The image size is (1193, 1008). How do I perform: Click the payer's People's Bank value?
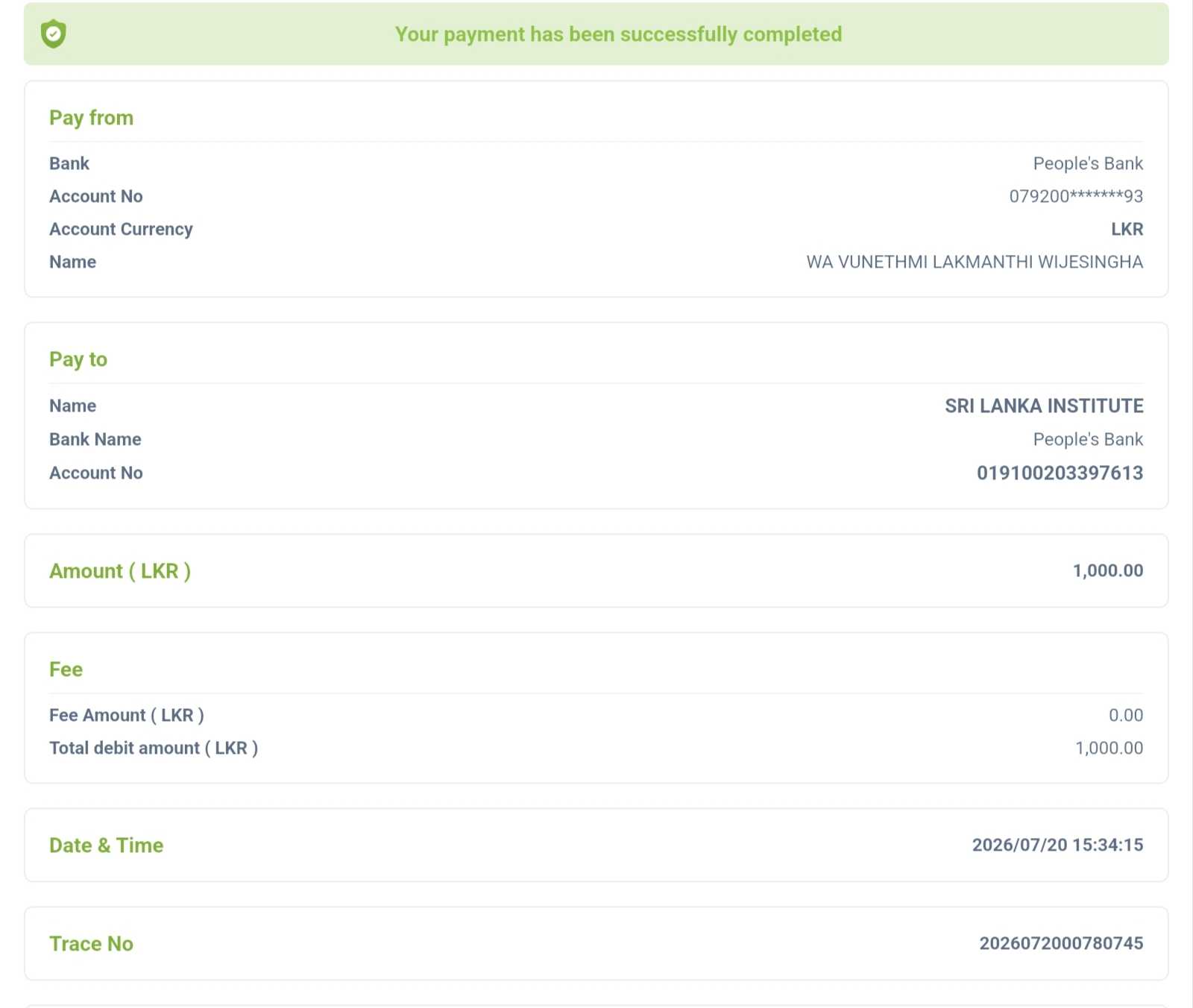pos(1087,163)
